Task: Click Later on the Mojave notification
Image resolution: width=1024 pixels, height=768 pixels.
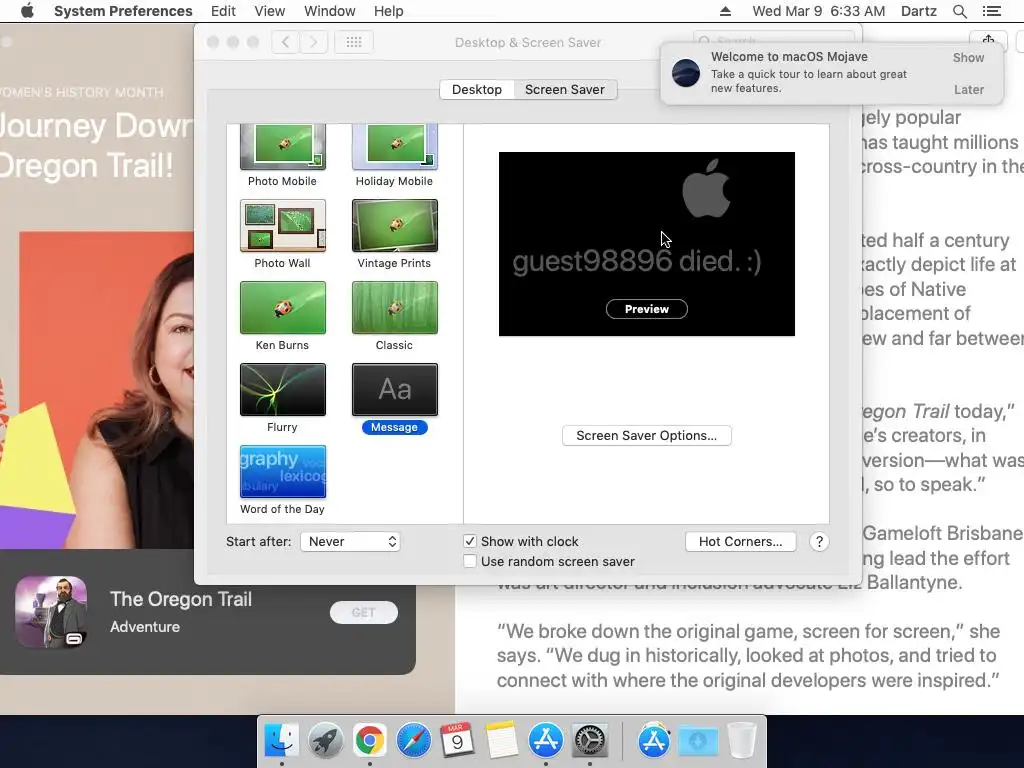Action: (968, 89)
